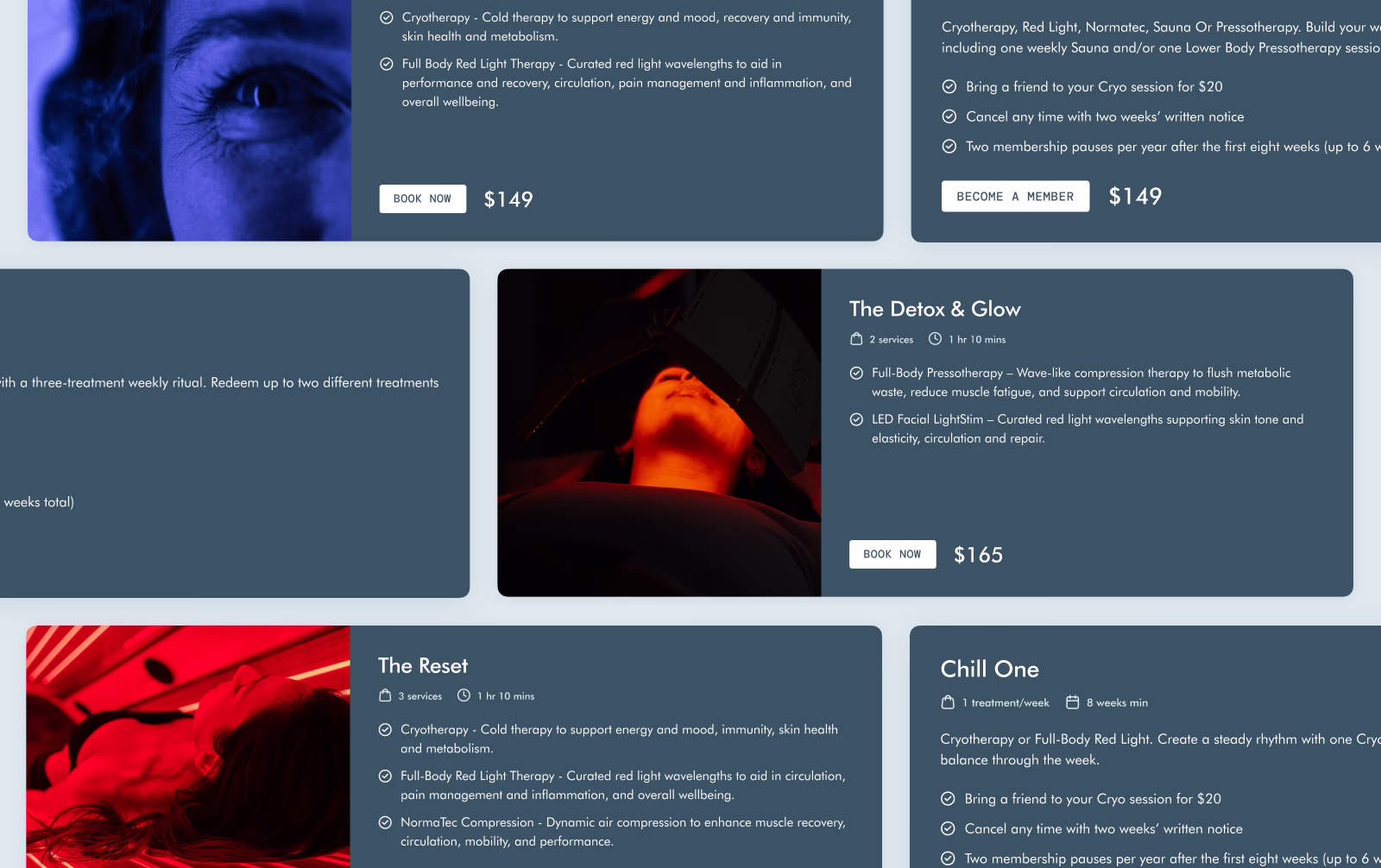
Task: Click the clock icon in The Detox & Glow card
Action: coord(935,339)
